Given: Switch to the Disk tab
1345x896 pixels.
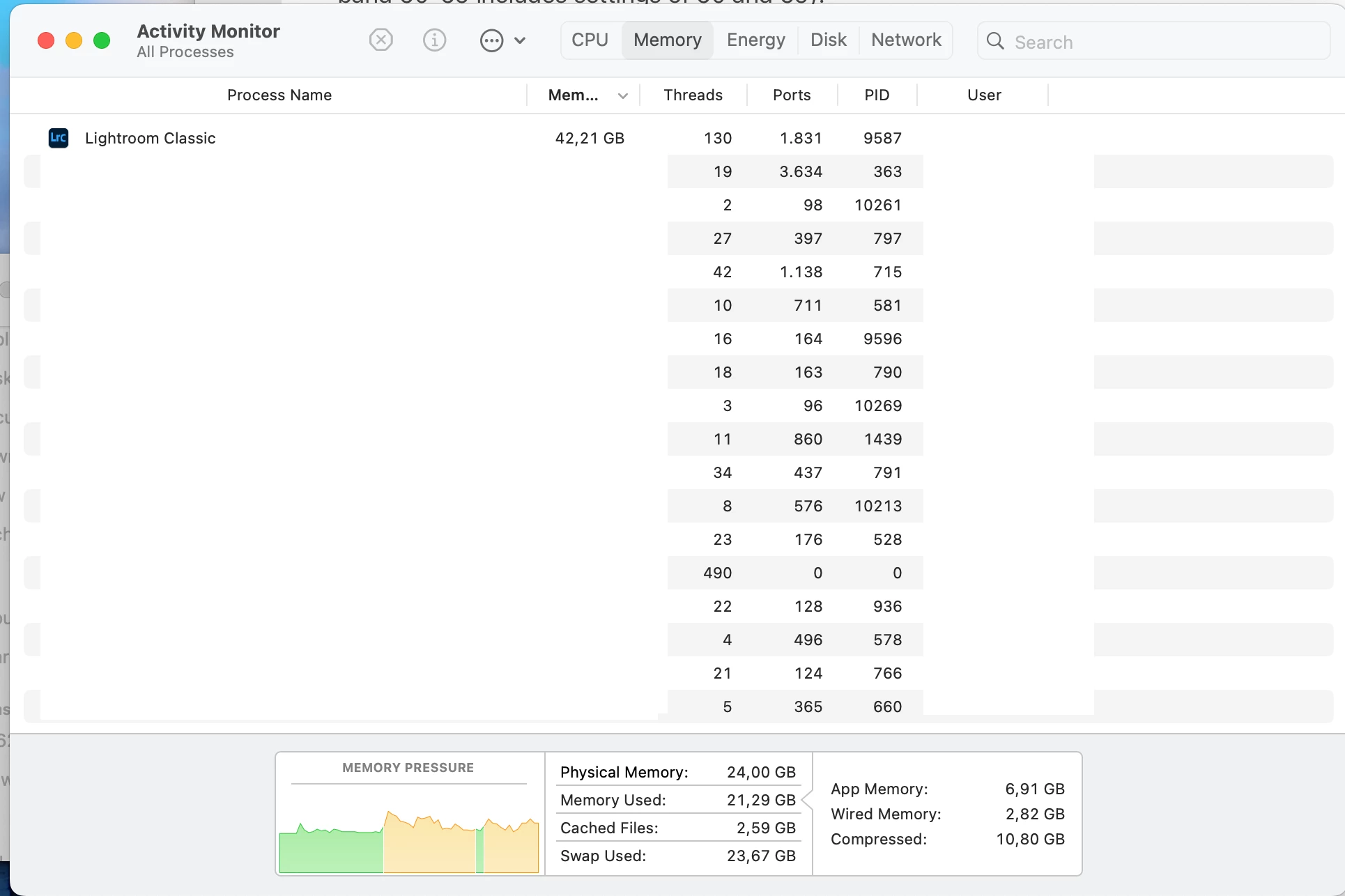Looking at the screenshot, I should click(x=828, y=40).
